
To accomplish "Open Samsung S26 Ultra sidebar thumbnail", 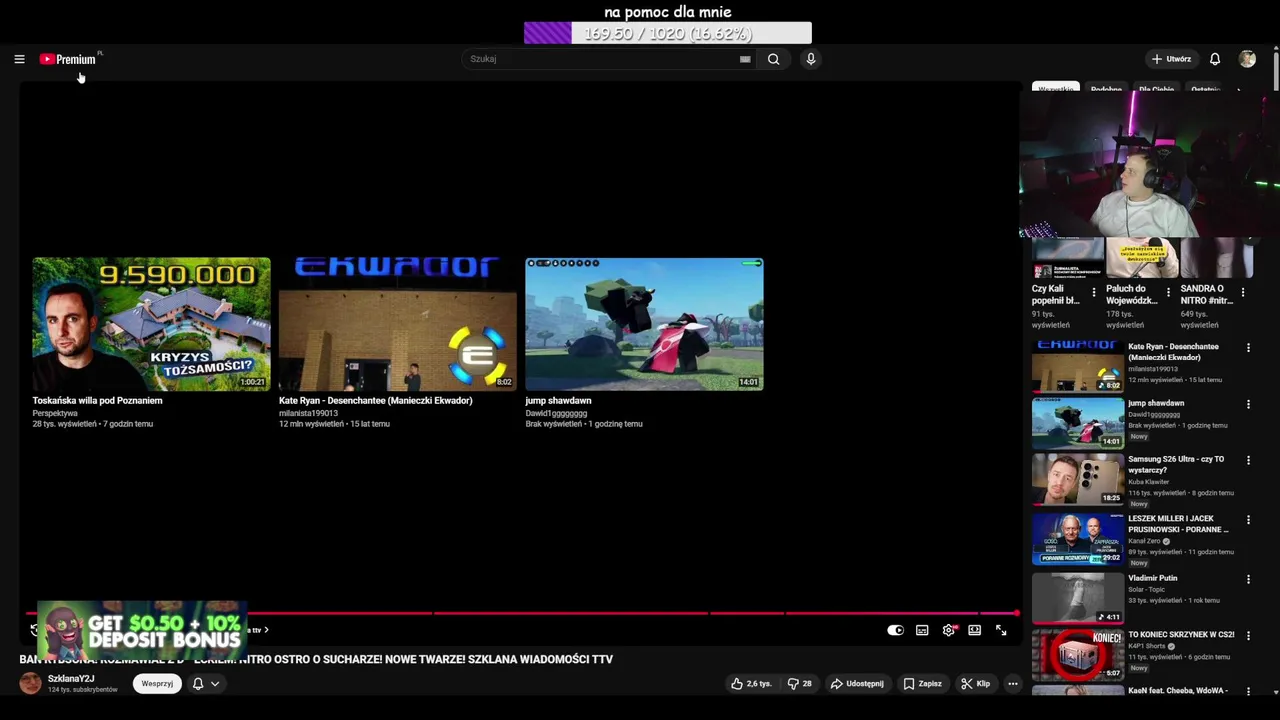I will (1078, 479).
